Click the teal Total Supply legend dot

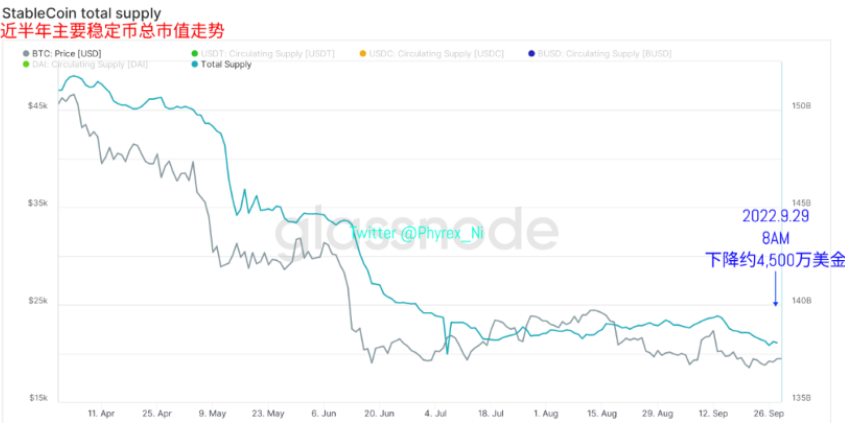tap(195, 65)
